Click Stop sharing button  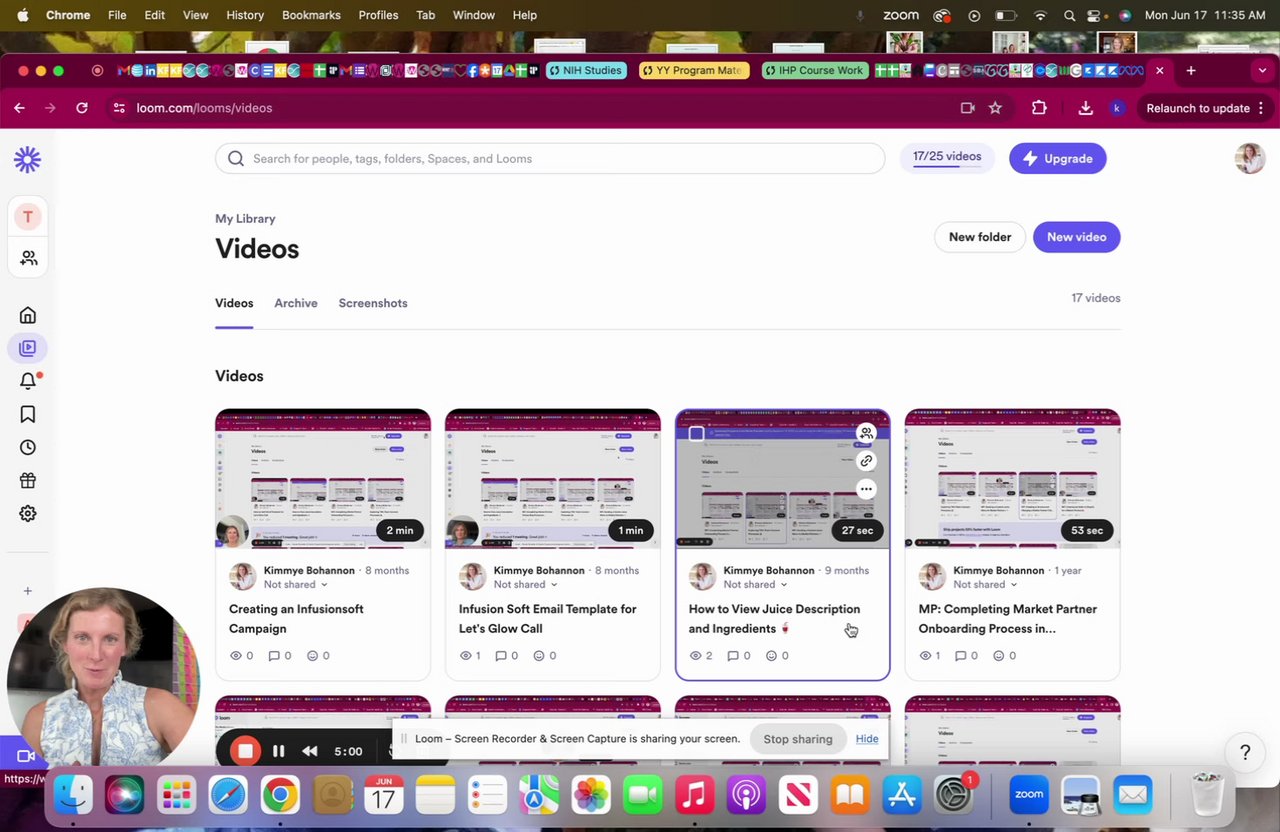798,739
